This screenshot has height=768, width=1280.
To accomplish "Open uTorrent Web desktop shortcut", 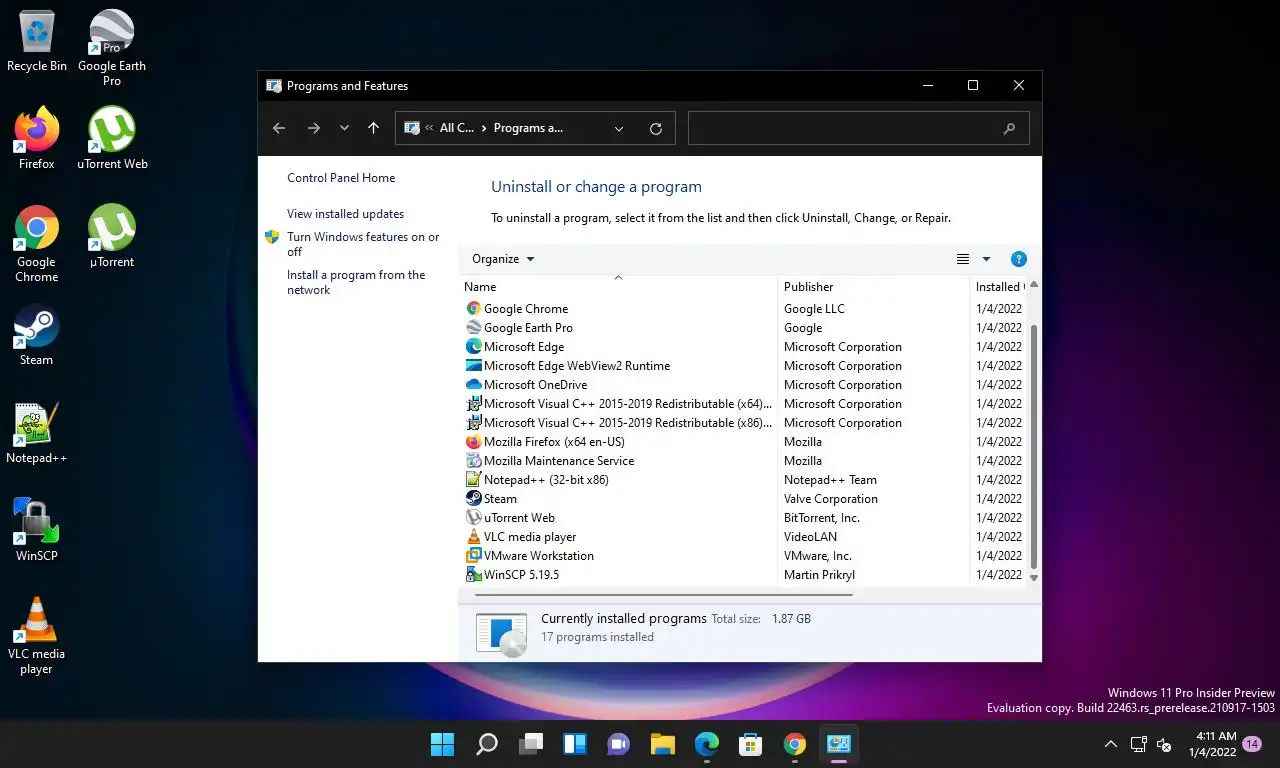I will 112,139.
